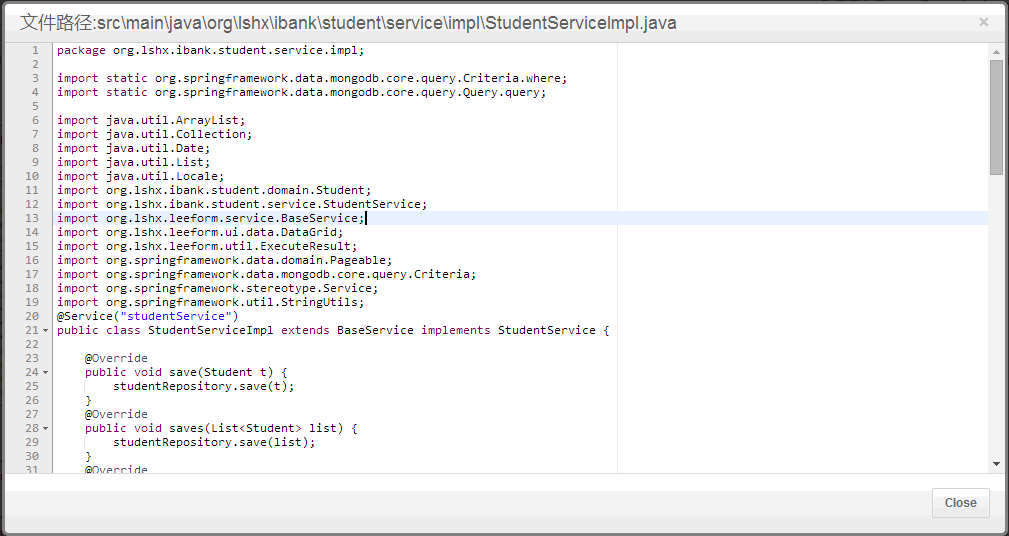1009x536 pixels.
Task: Click the studentRepository.save(t) statement
Action: point(203,386)
